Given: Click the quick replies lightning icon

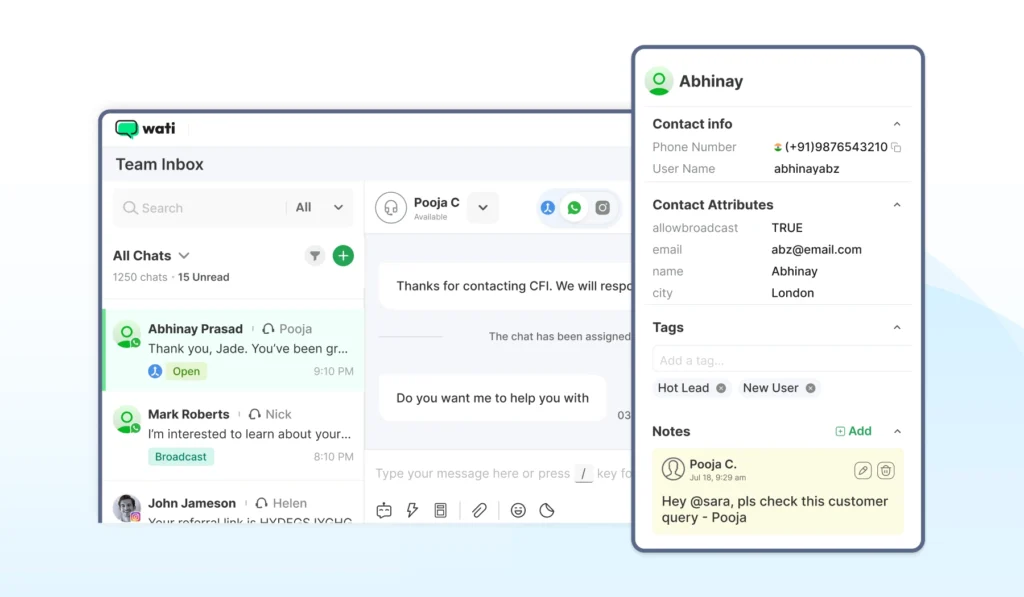Looking at the screenshot, I should 412,510.
